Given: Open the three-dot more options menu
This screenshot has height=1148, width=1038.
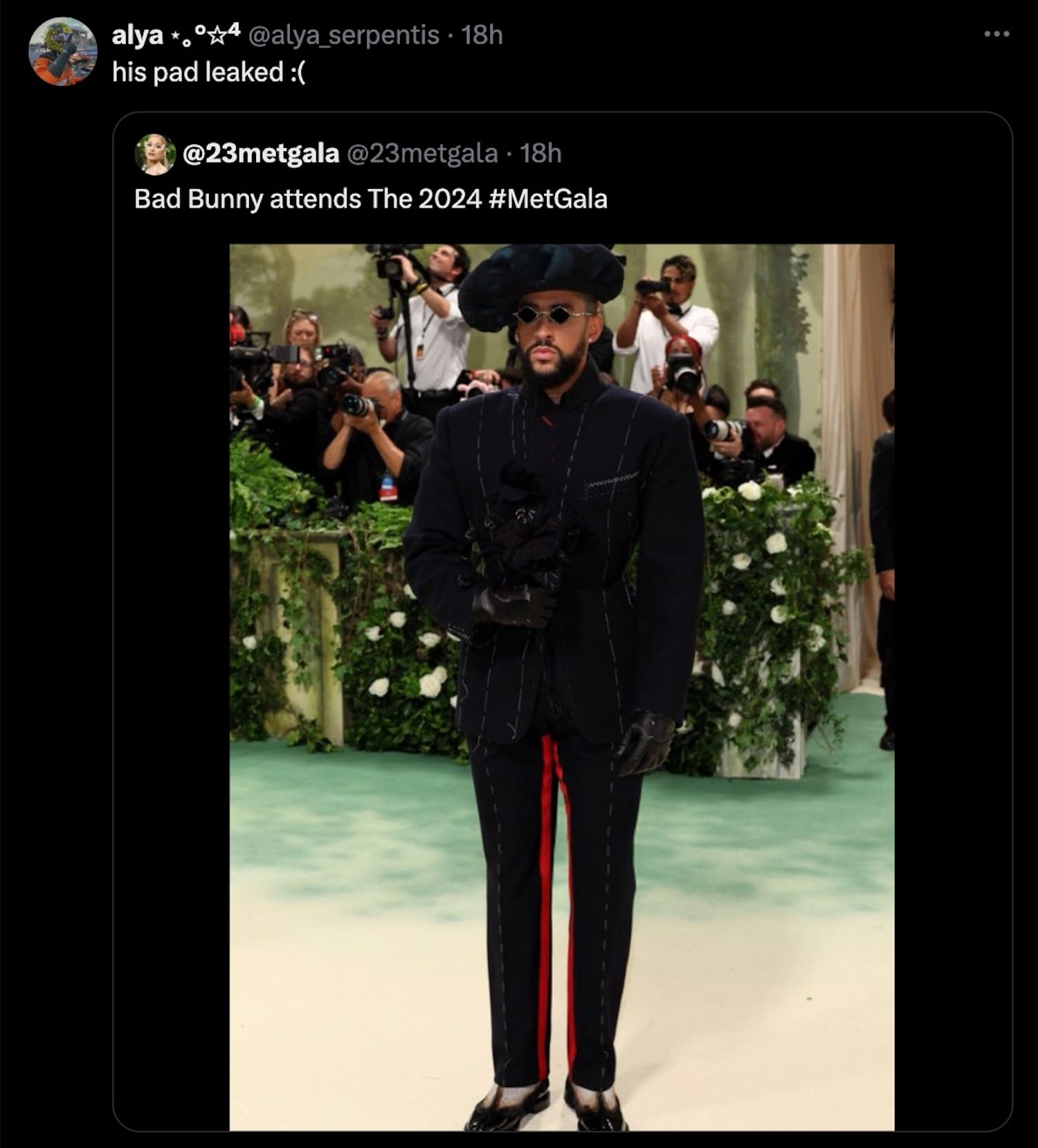Looking at the screenshot, I should click(996, 34).
